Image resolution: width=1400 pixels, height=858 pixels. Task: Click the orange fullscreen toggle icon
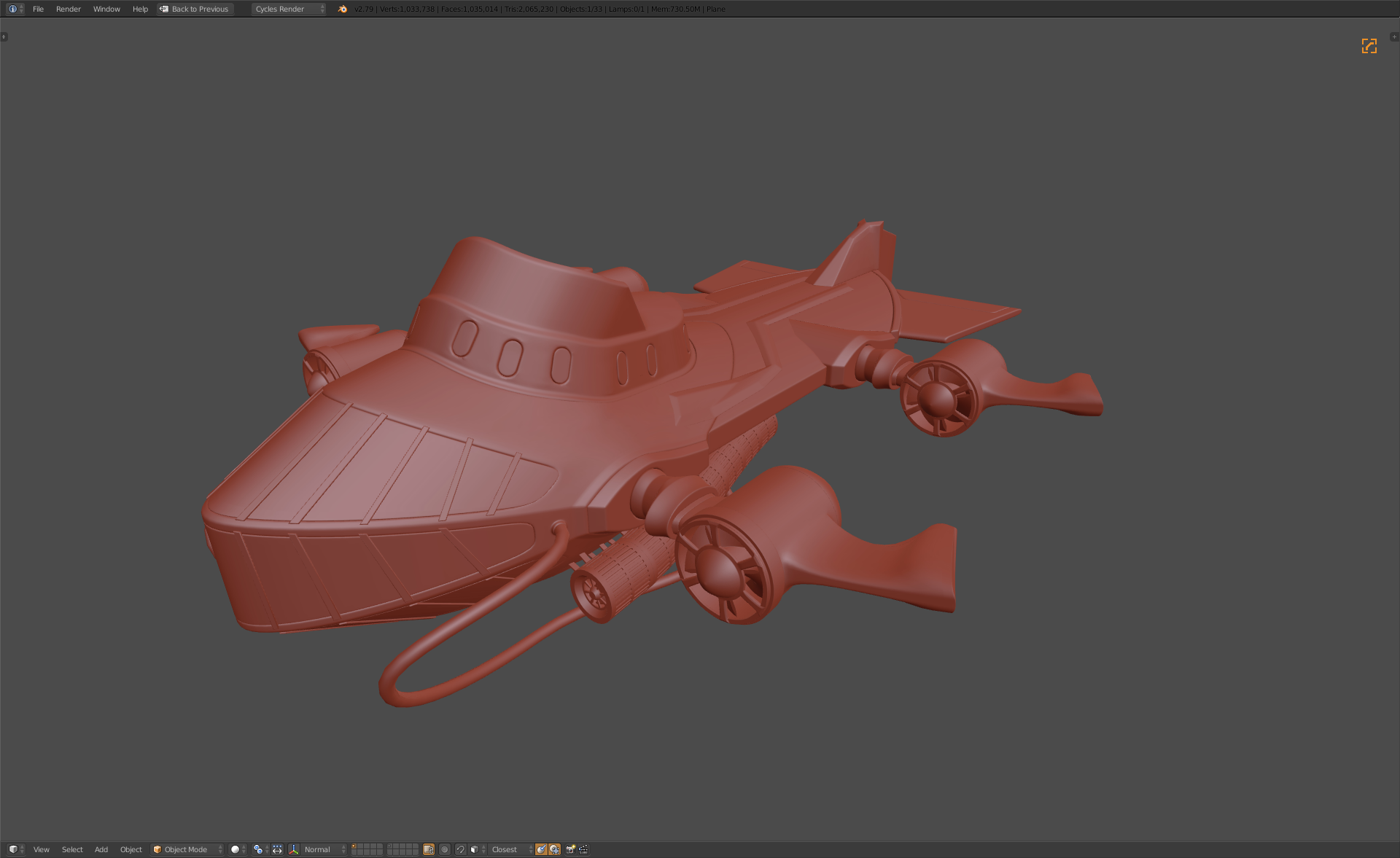[x=1369, y=46]
